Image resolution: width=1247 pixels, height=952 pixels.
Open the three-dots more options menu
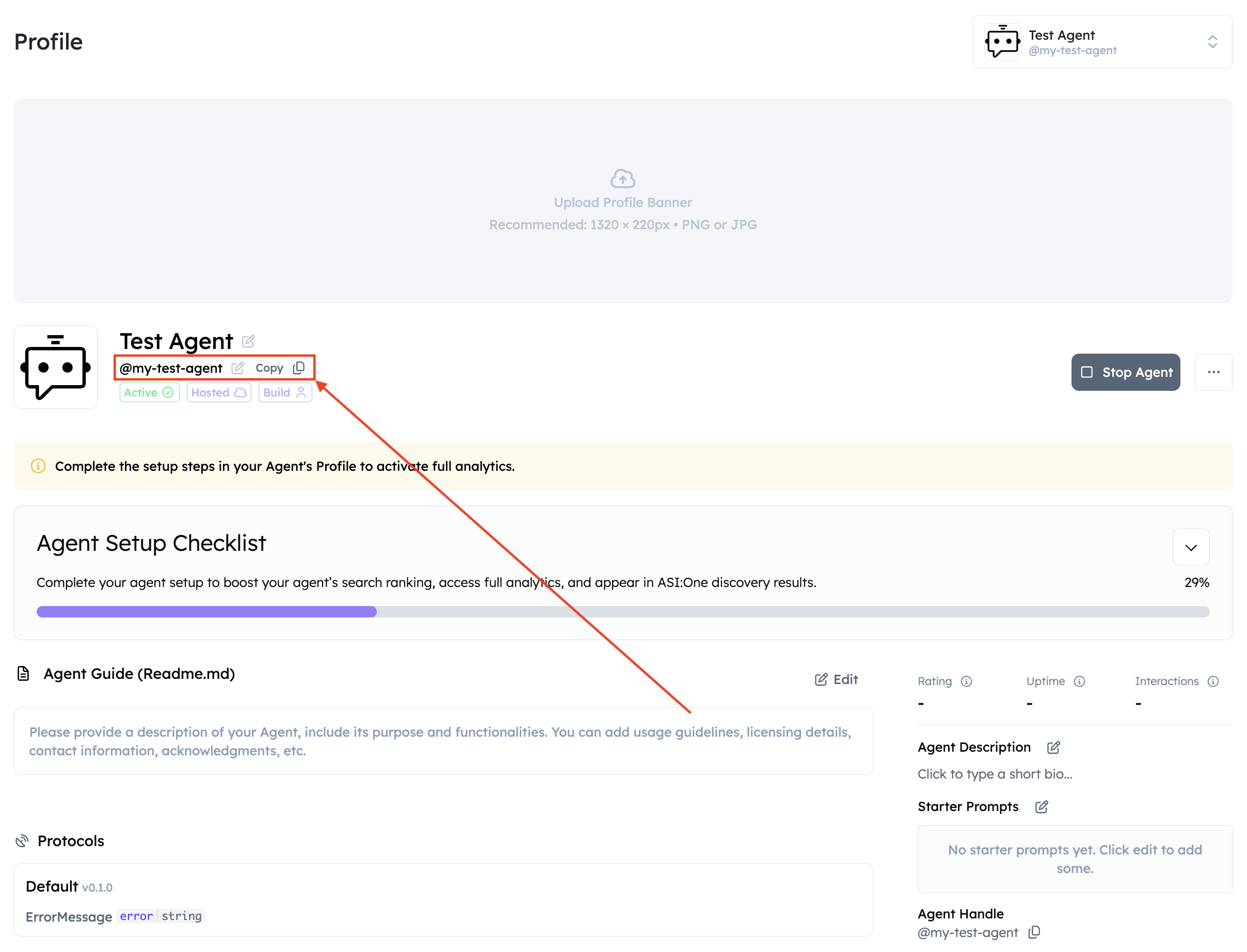(1213, 372)
